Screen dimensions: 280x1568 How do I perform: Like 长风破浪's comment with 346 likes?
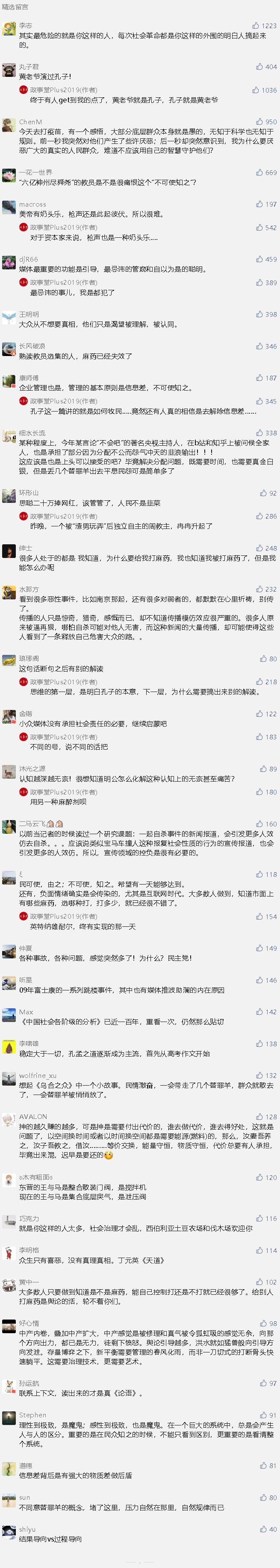click(x=266, y=346)
